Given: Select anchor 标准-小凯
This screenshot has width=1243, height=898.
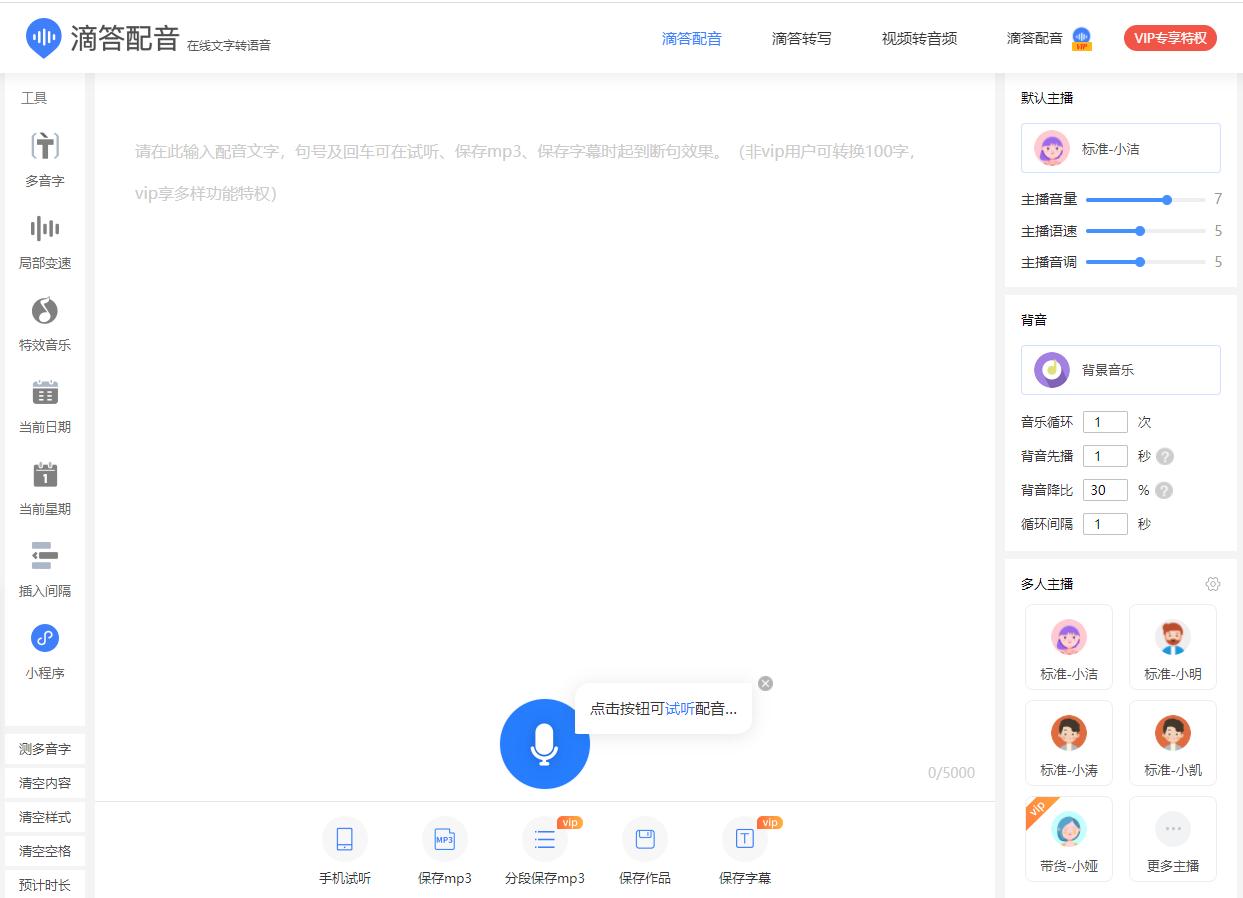Looking at the screenshot, I should pyautogui.click(x=1173, y=743).
